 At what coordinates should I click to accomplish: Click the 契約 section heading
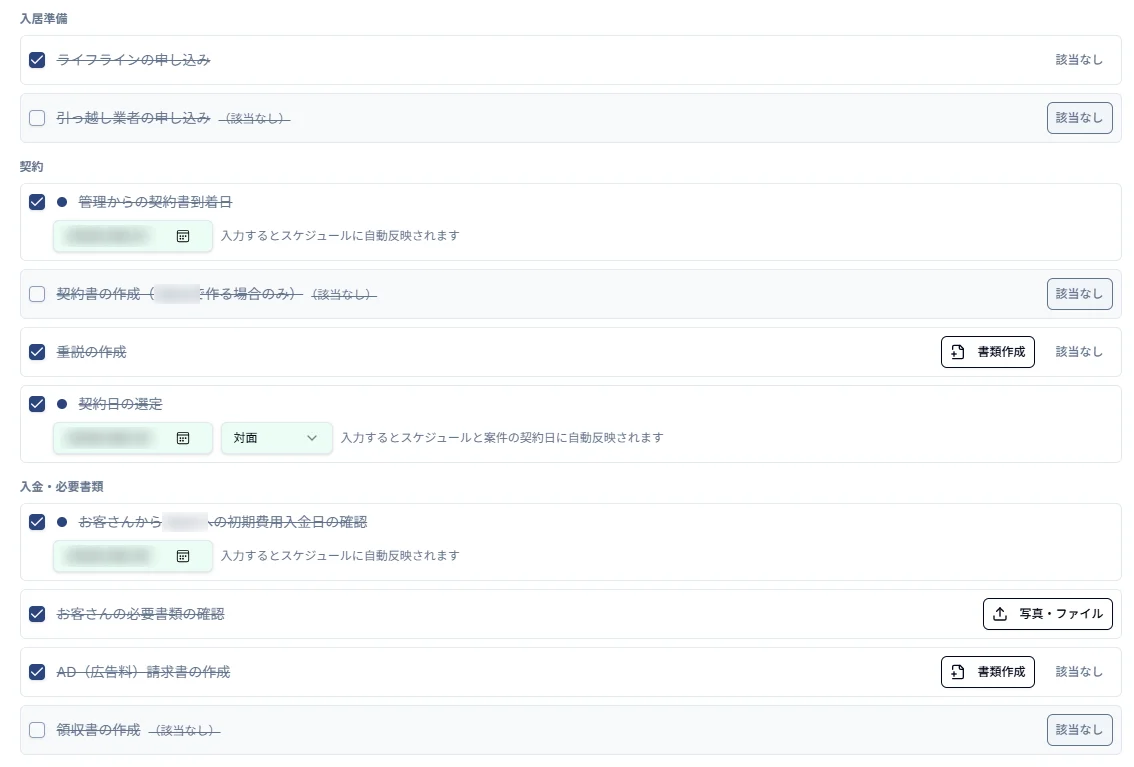pyautogui.click(x=31, y=167)
